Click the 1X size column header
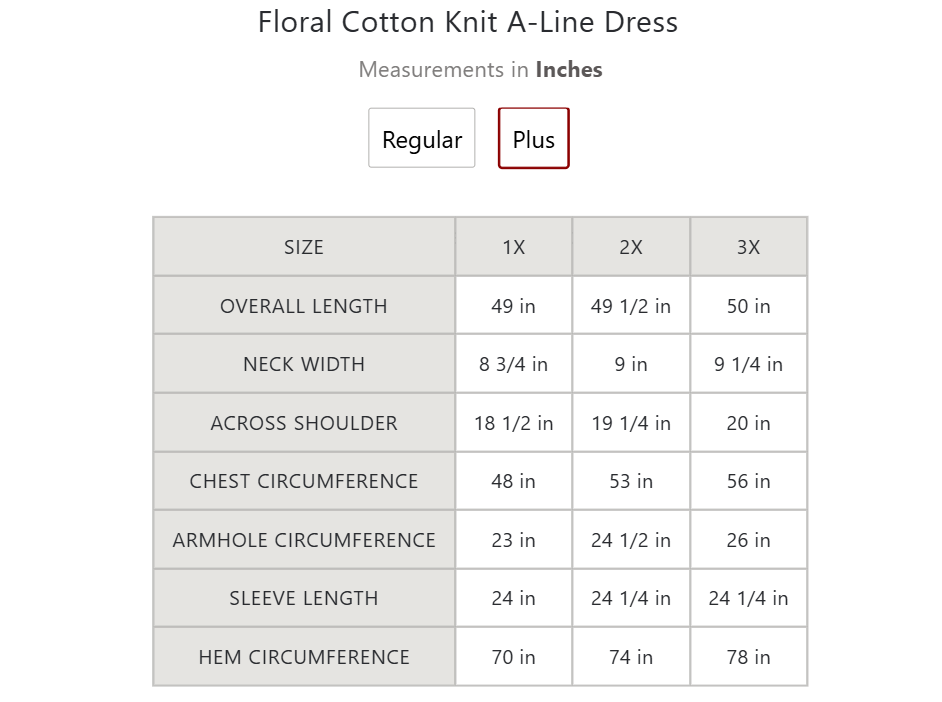 (514, 247)
